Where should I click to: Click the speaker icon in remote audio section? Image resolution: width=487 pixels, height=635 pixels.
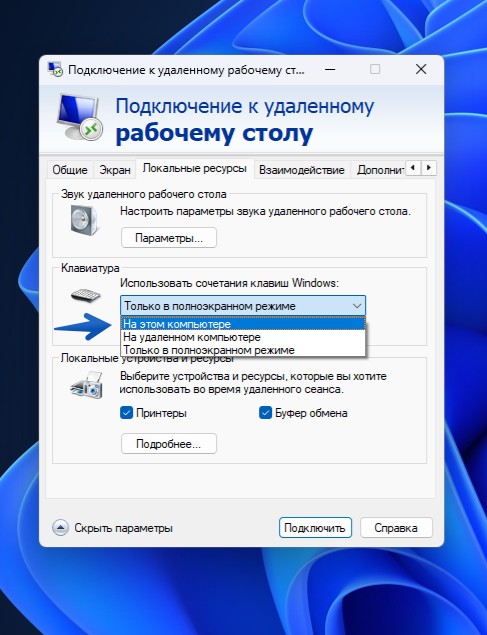(84, 220)
